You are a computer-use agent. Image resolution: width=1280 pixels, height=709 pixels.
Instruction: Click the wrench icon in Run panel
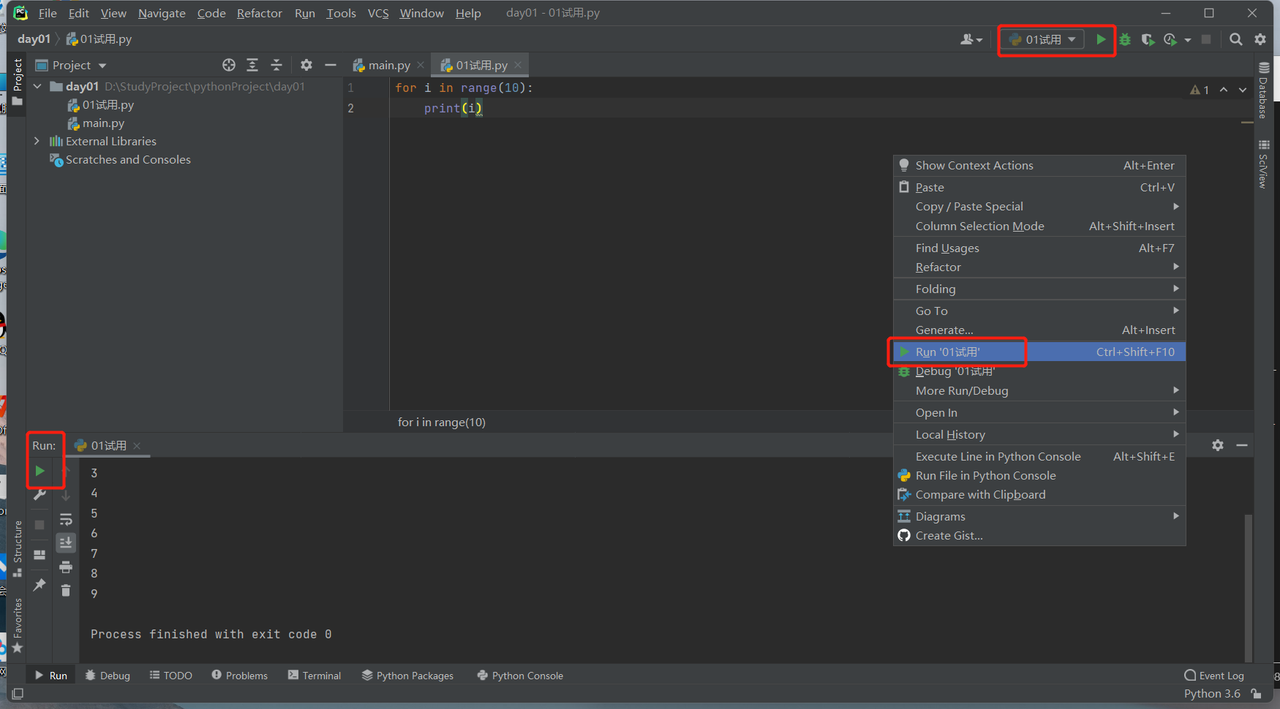[x=39, y=495]
